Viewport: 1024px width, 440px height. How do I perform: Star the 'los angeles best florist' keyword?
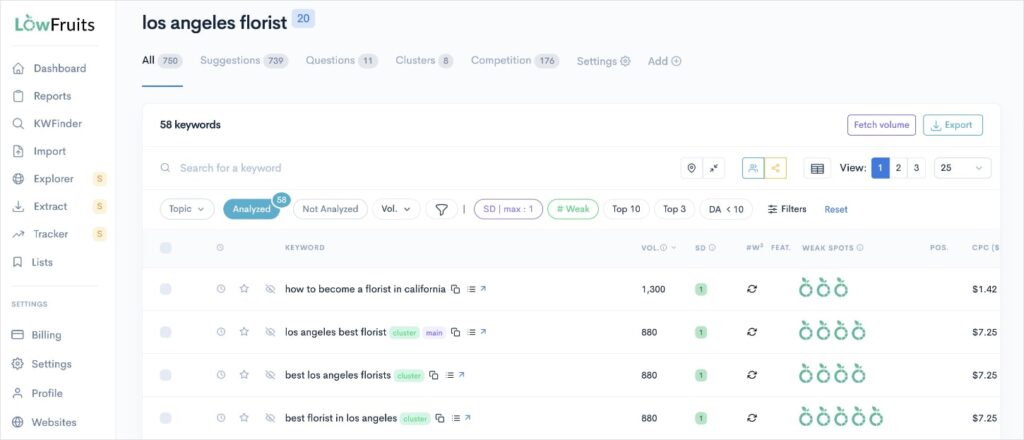[x=244, y=332]
